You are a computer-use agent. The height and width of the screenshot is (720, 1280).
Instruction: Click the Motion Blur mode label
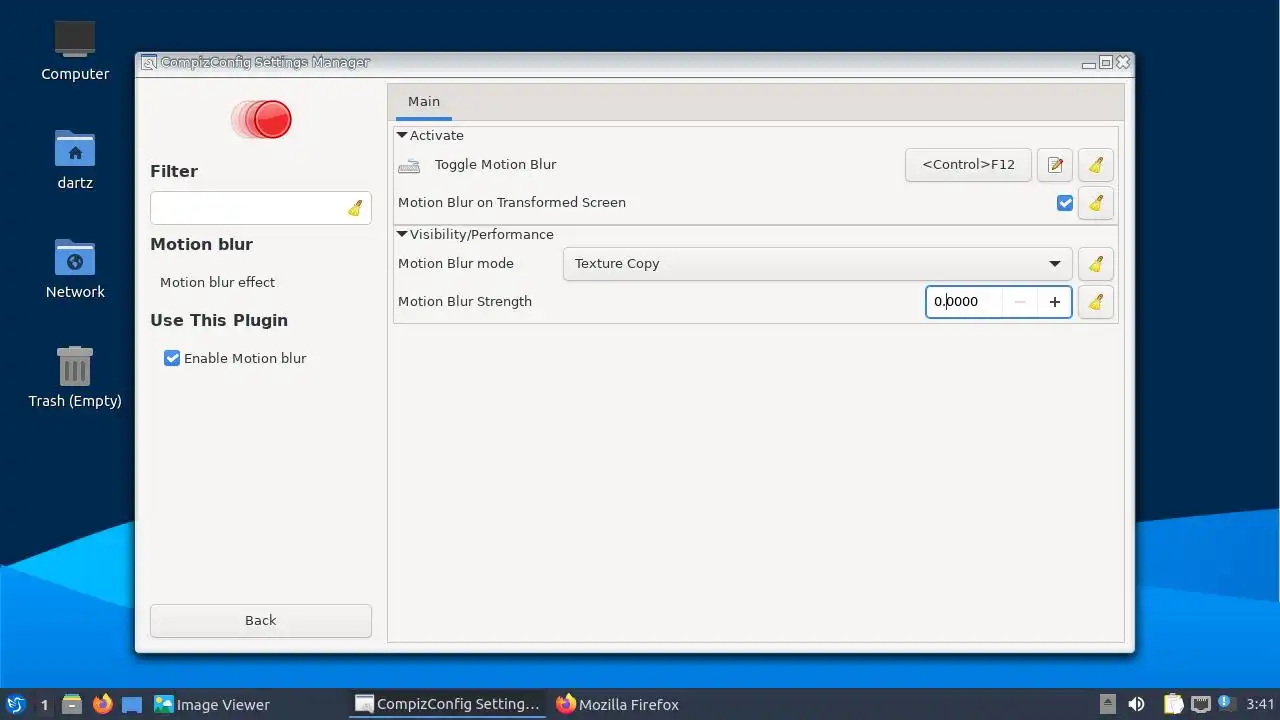456,263
